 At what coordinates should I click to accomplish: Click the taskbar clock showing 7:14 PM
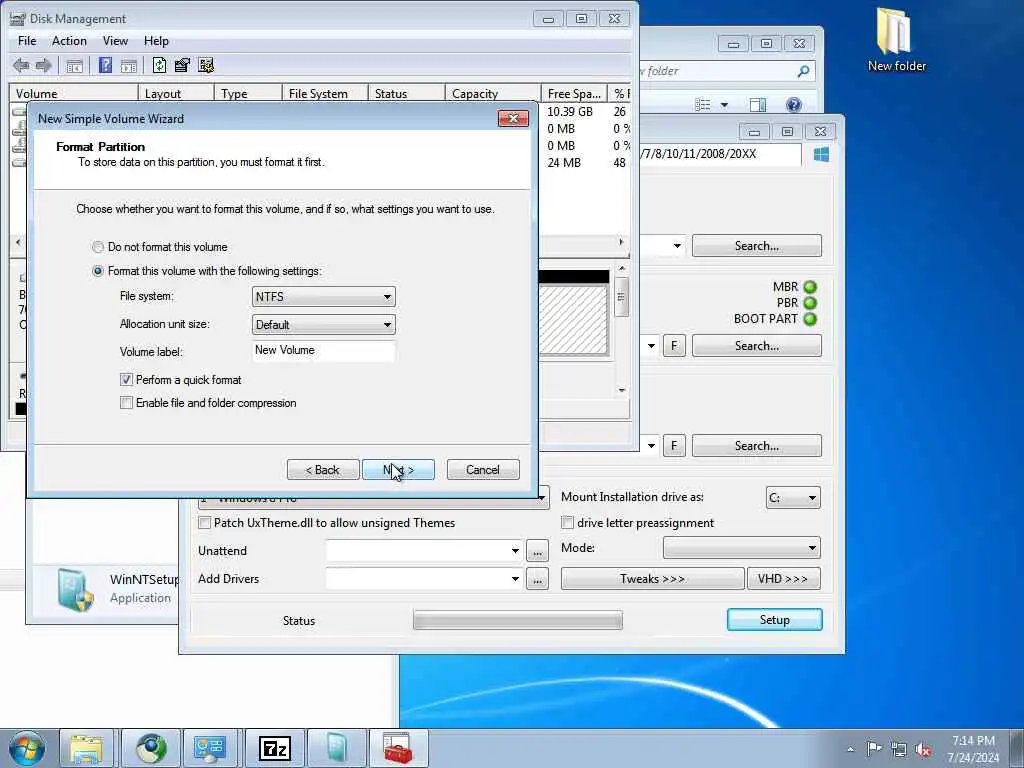coord(973,749)
